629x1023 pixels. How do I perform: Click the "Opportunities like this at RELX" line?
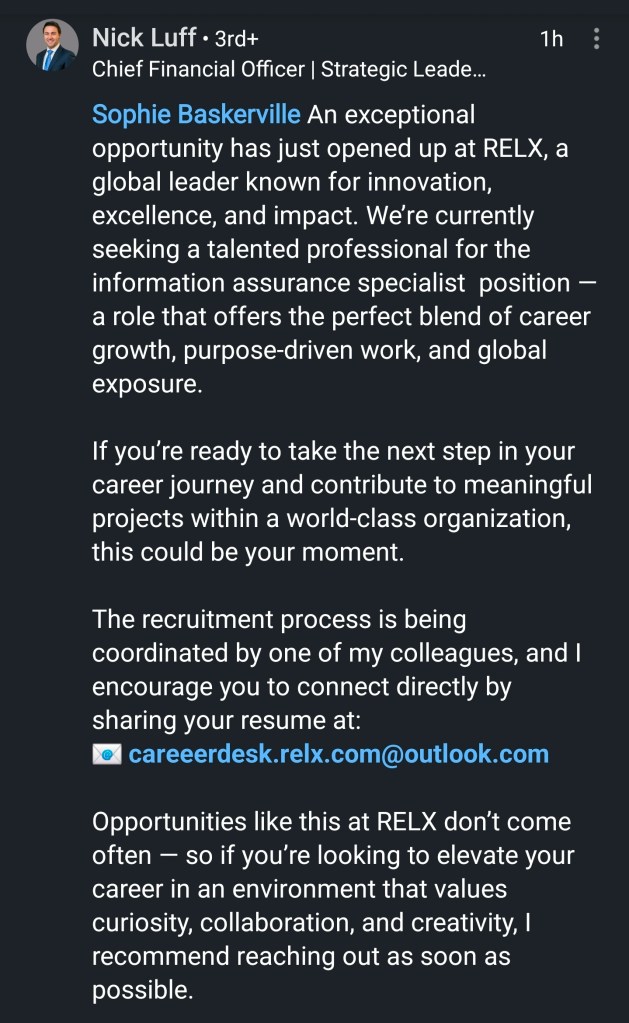click(x=330, y=821)
